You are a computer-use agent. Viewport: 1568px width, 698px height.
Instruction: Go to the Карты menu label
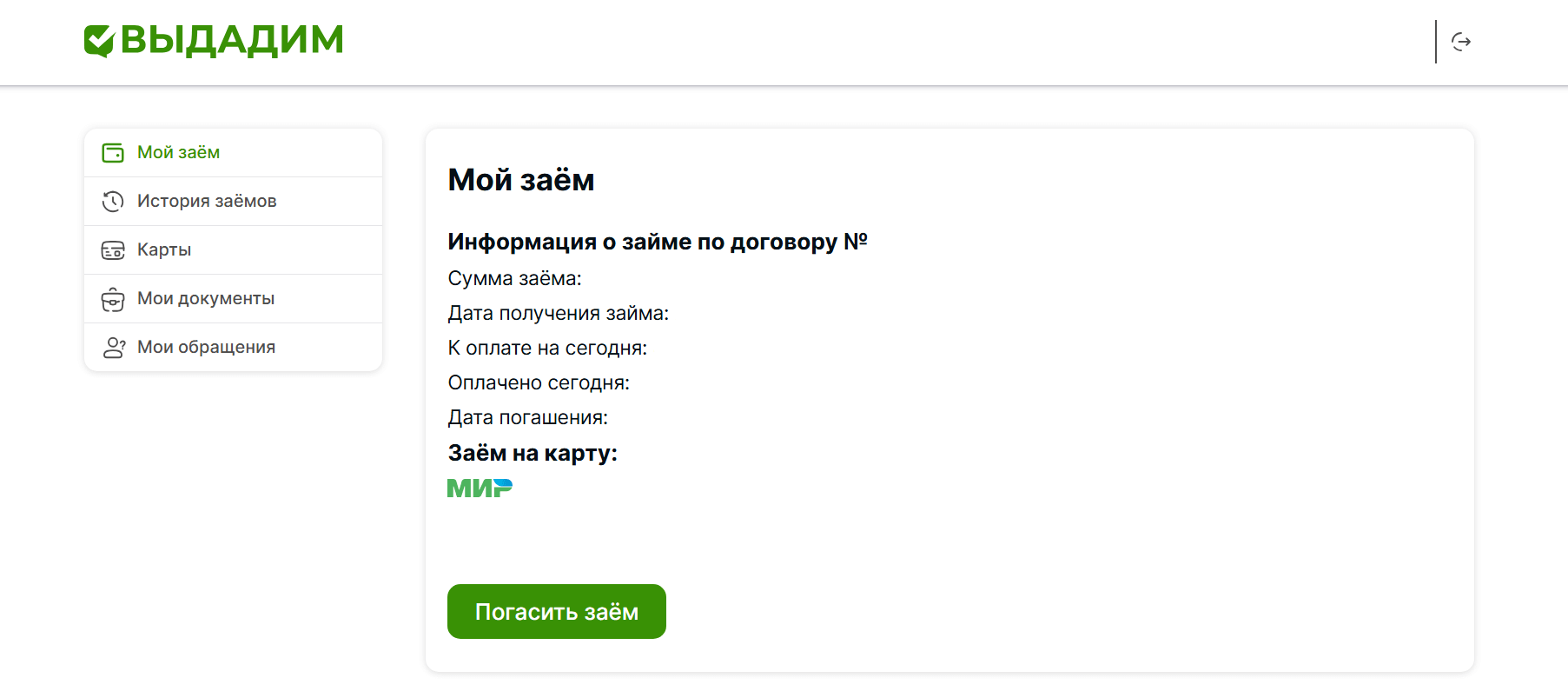pyautogui.click(x=164, y=250)
